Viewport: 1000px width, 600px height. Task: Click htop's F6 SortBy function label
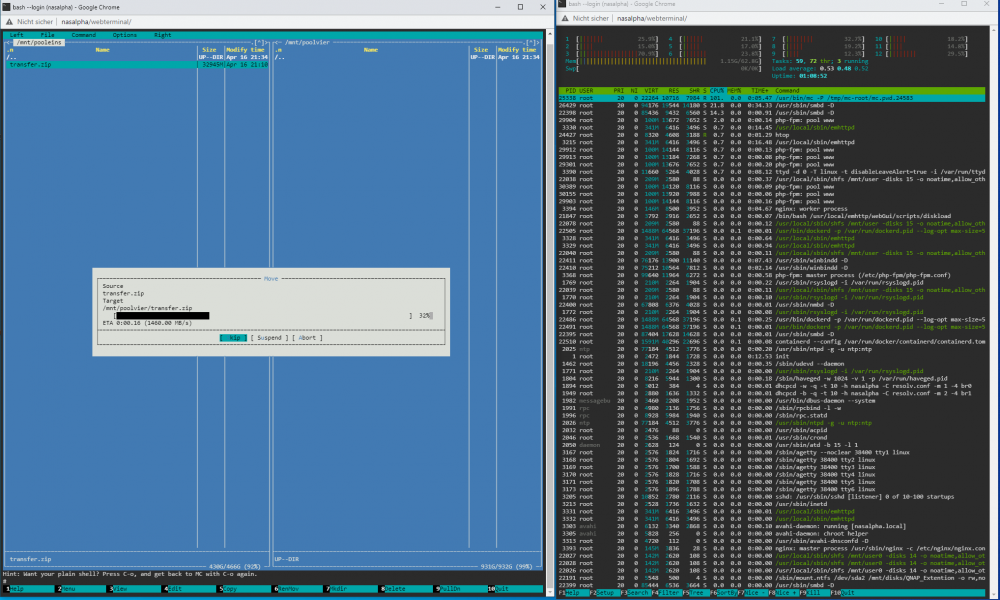pos(726,593)
